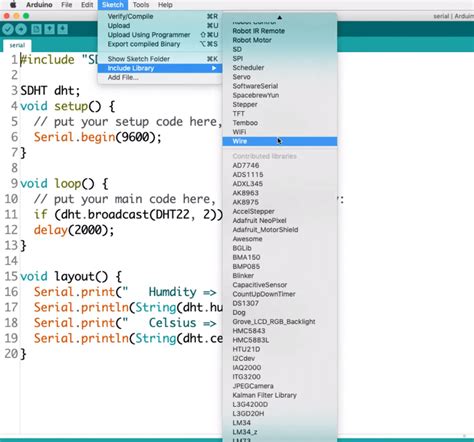The height and width of the screenshot is (442, 474).
Task: Include the Adafruit_MotorShield library
Action: pos(280,230)
